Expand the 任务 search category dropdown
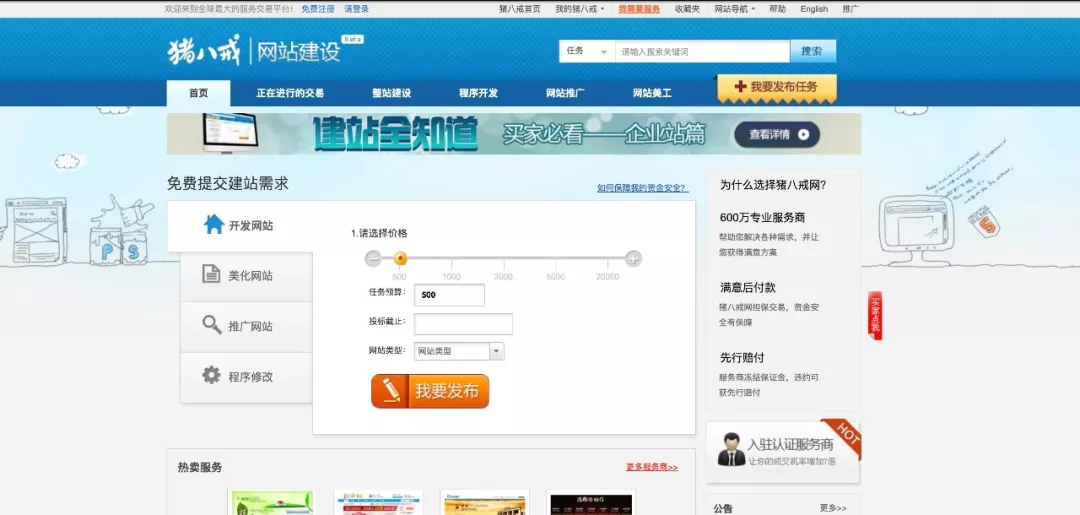The width and height of the screenshot is (1080, 515). click(x=586, y=51)
